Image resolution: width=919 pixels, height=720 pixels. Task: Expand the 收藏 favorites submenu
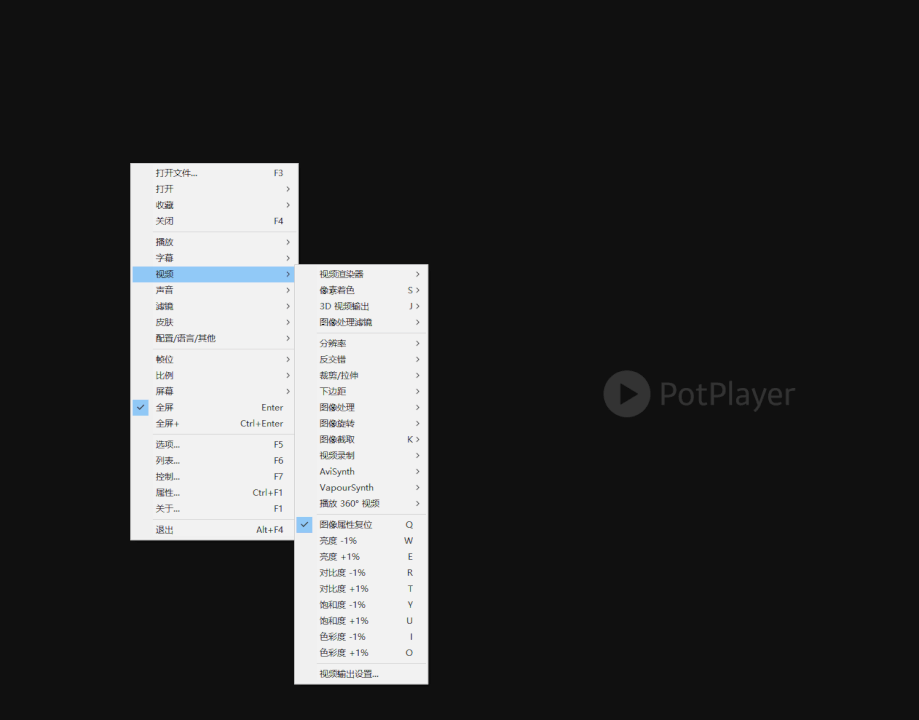tap(215, 205)
